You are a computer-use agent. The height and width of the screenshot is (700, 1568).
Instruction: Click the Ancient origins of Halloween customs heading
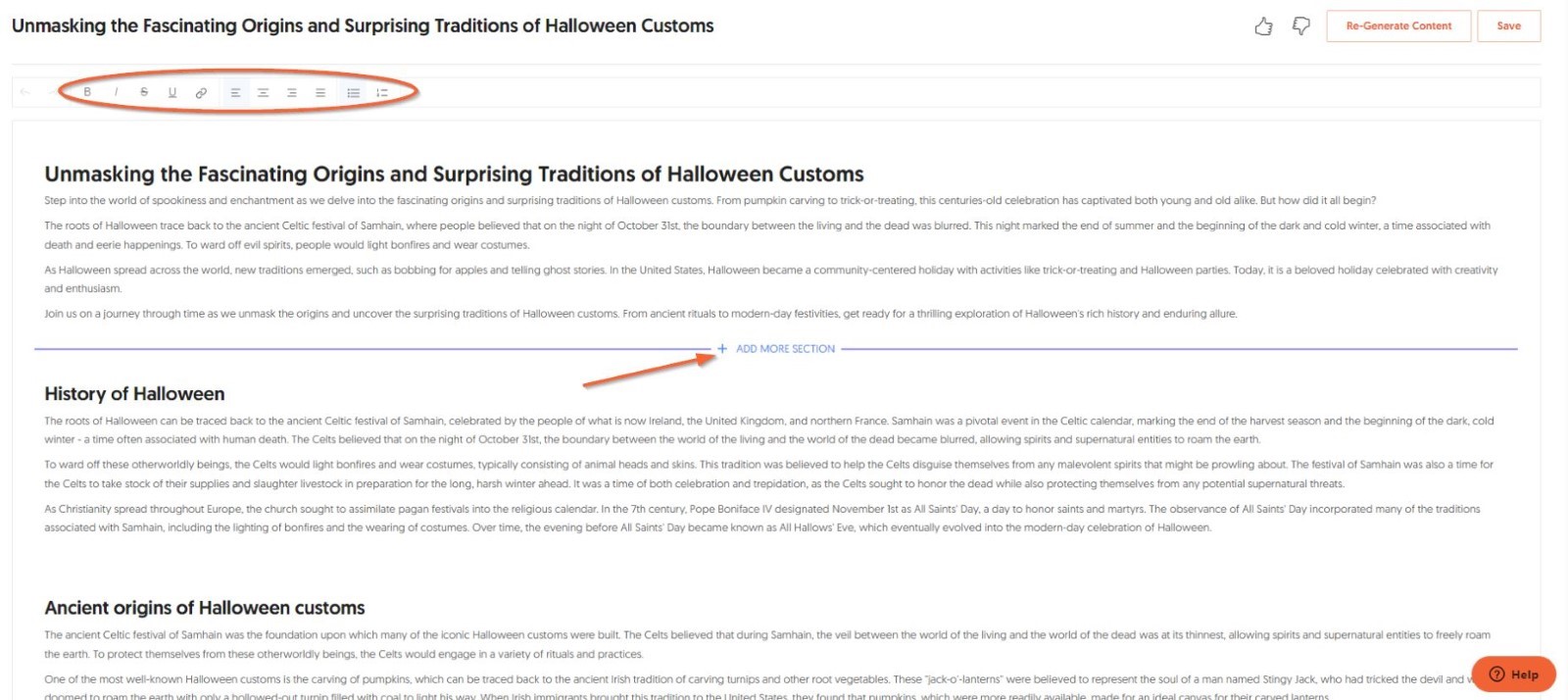click(205, 608)
